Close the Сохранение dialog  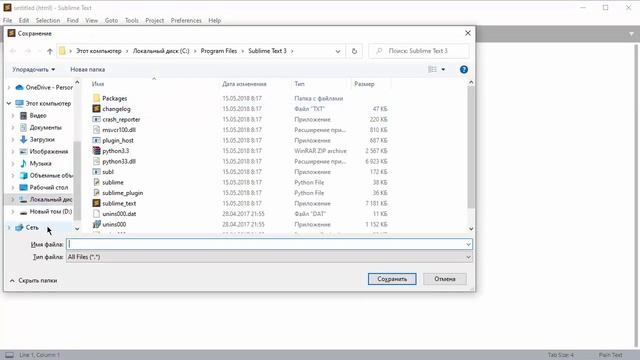coord(468,33)
